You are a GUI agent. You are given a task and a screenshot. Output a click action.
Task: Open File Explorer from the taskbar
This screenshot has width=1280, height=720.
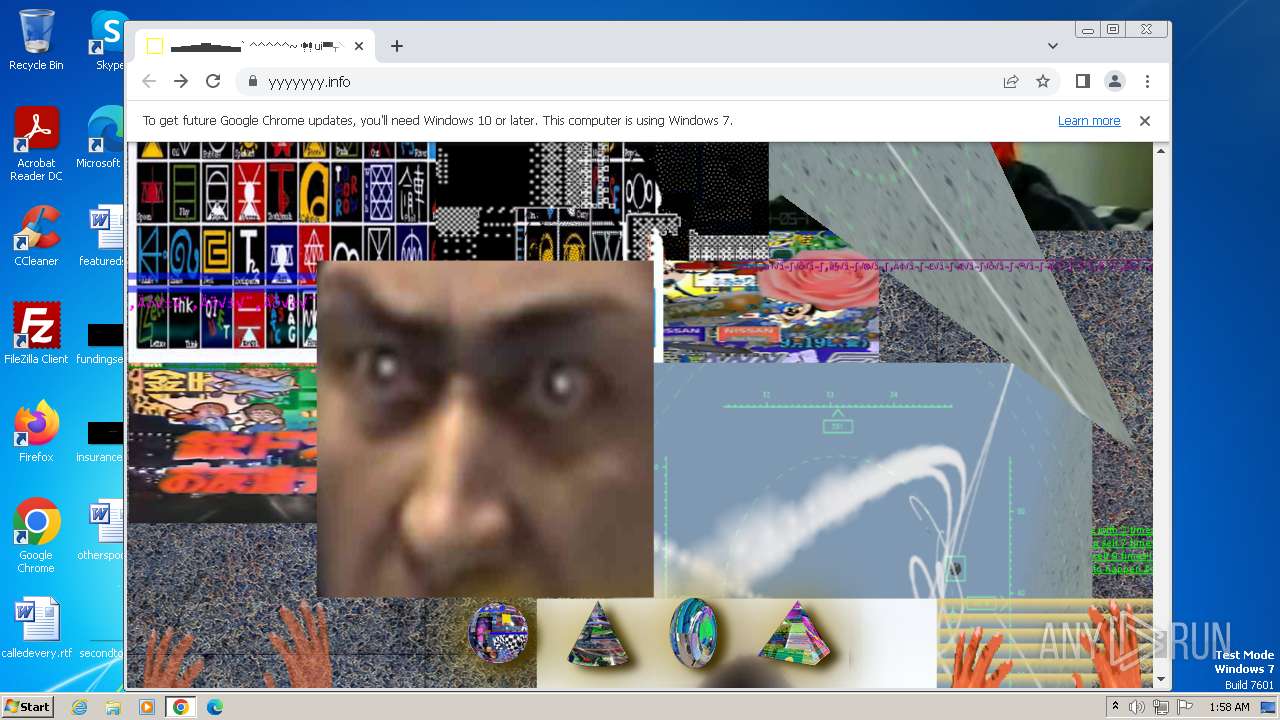point(113,707)
